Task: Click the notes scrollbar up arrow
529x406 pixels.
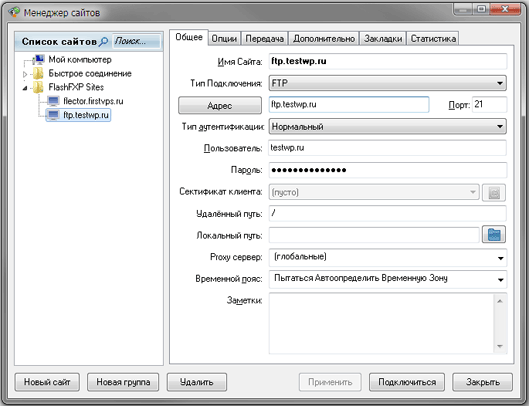Action: [x=500, y=301]
